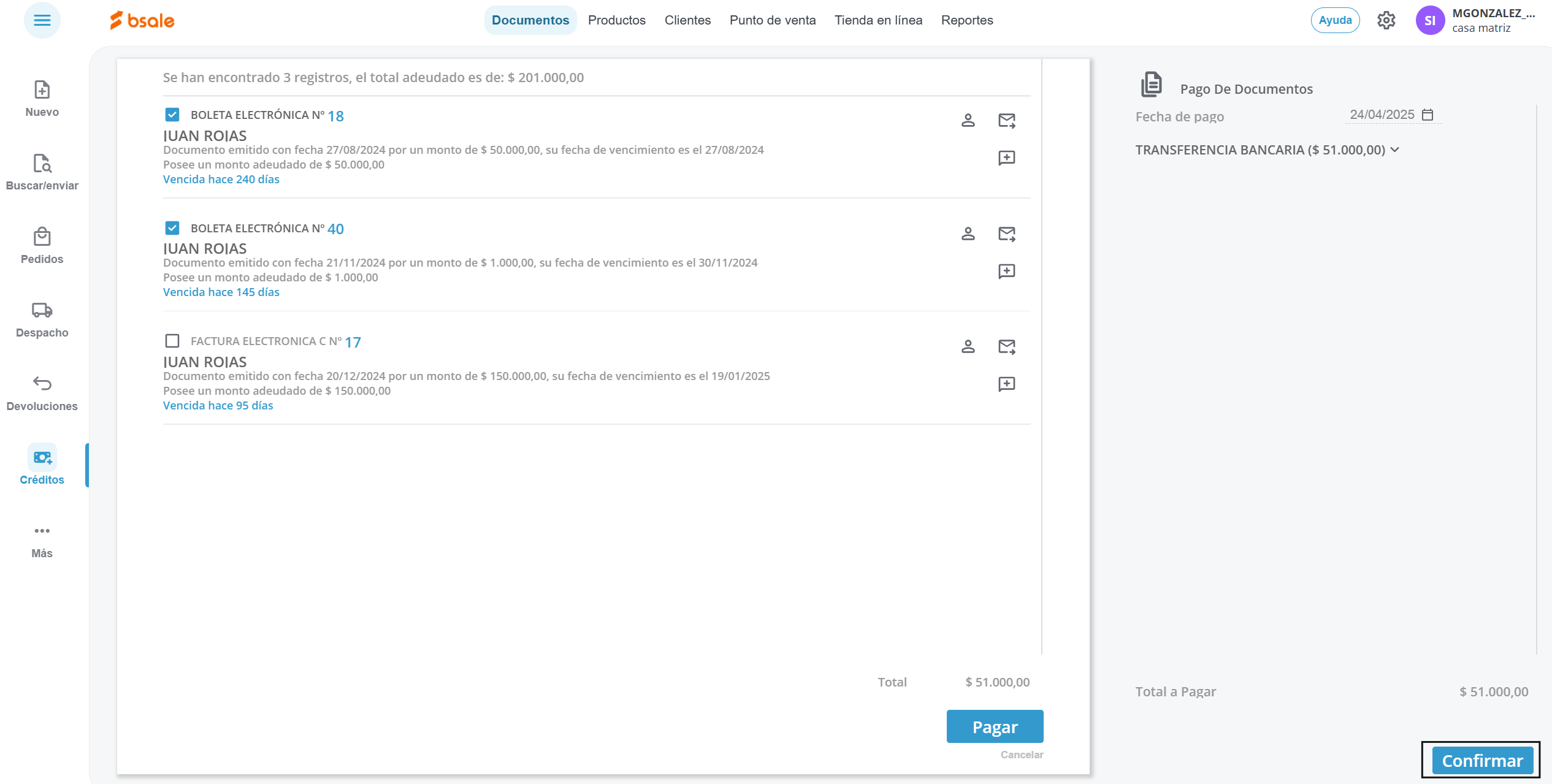Click the Cancelar link
The image size is (1552, 784).
1021,755
